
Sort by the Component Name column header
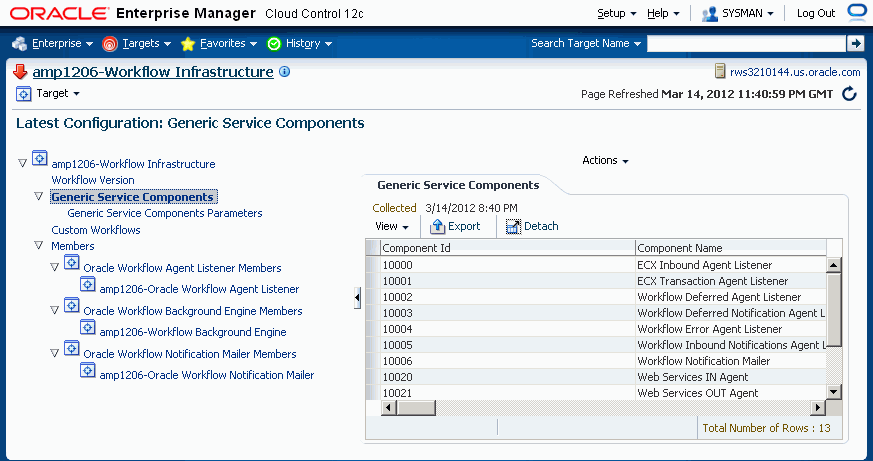[x=730, y=248]
